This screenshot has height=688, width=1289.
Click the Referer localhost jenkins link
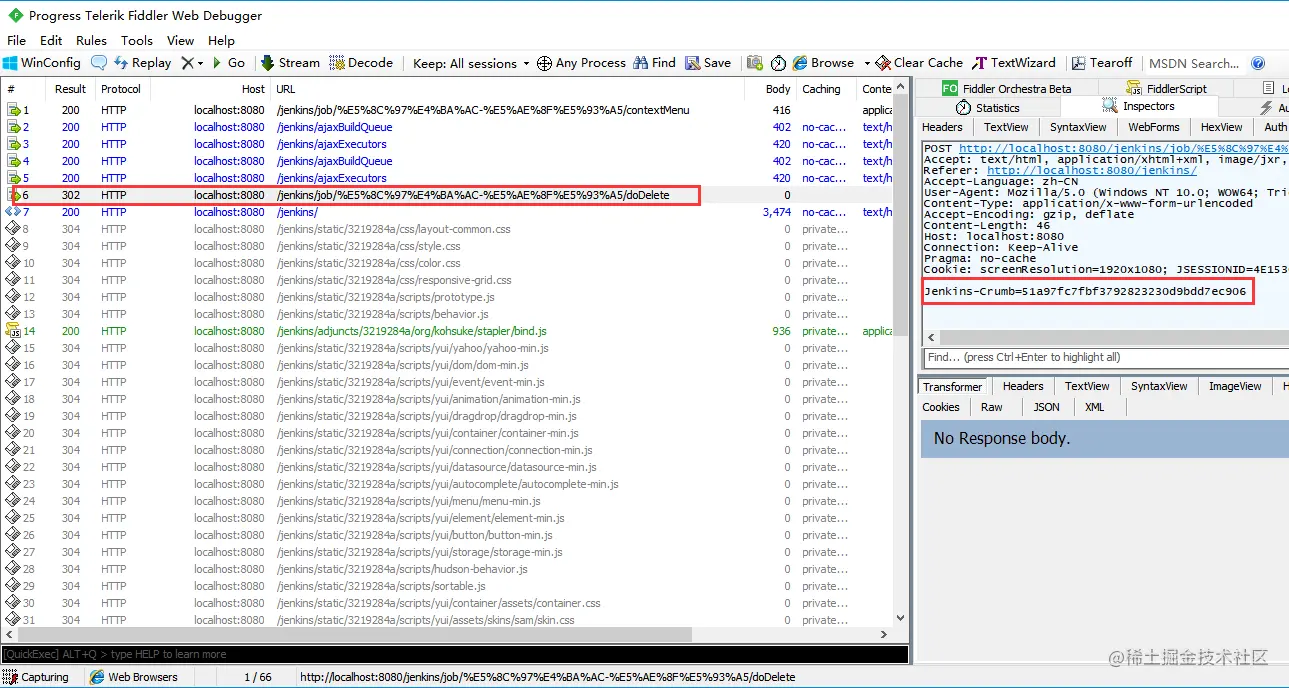pyautogui.click(x=1091, y=171)
